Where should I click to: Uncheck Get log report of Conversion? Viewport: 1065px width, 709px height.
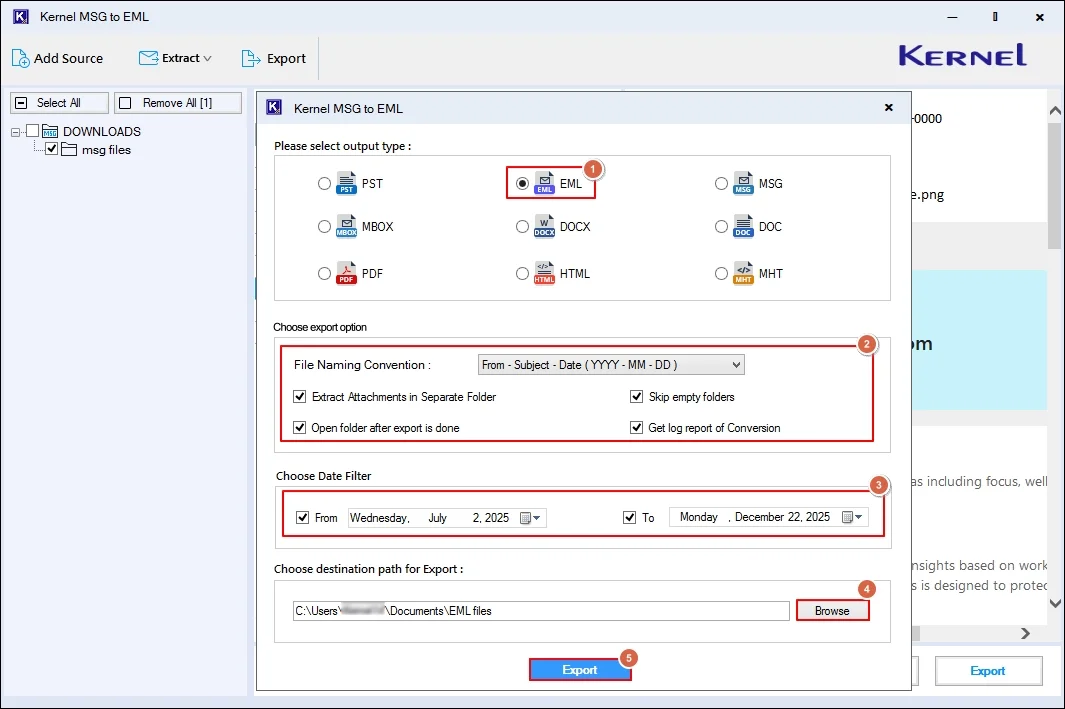click(637, 427)
